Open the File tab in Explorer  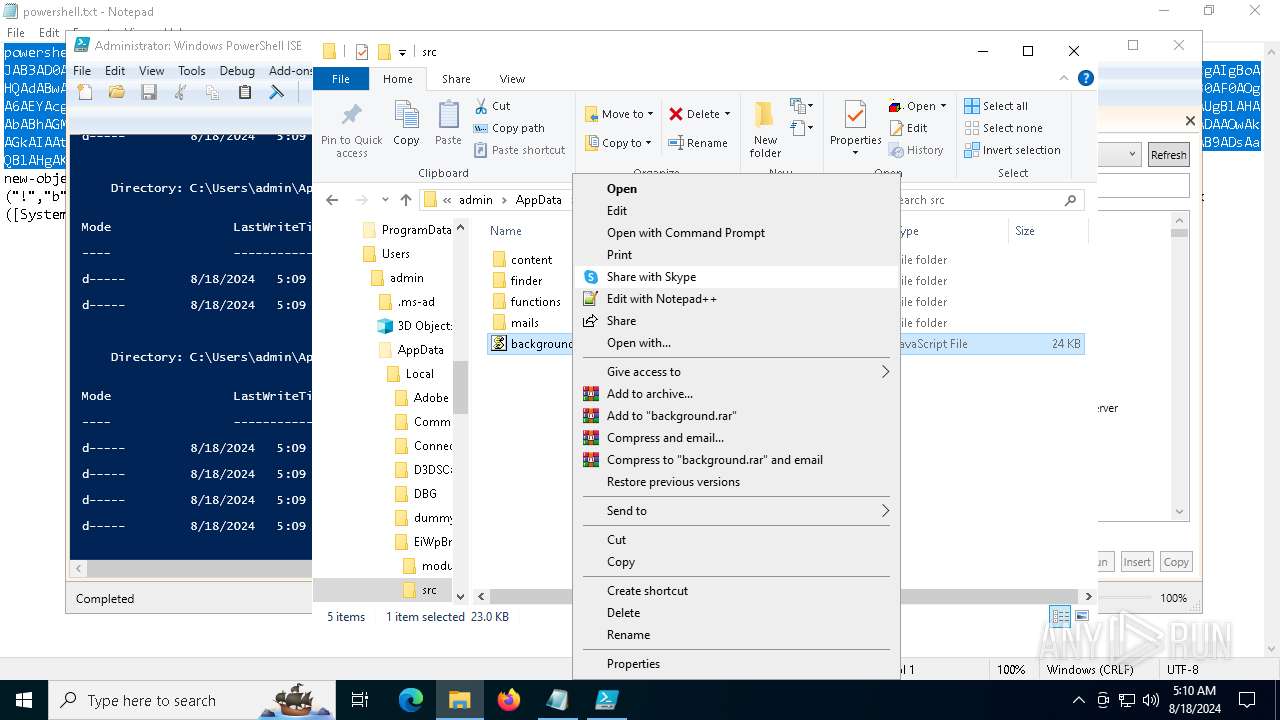pos(341,79)
